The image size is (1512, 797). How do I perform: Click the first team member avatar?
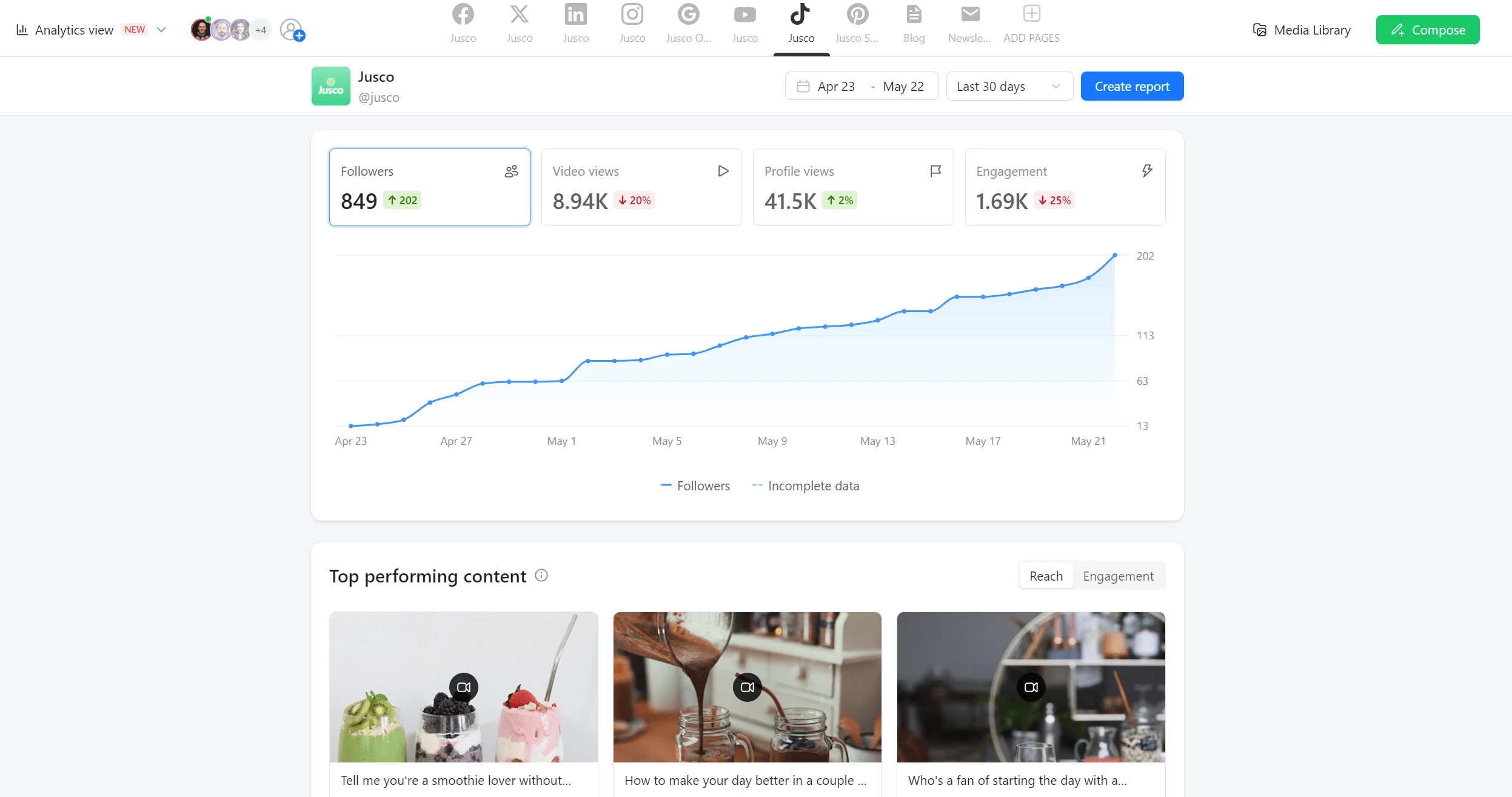point(201,30)
